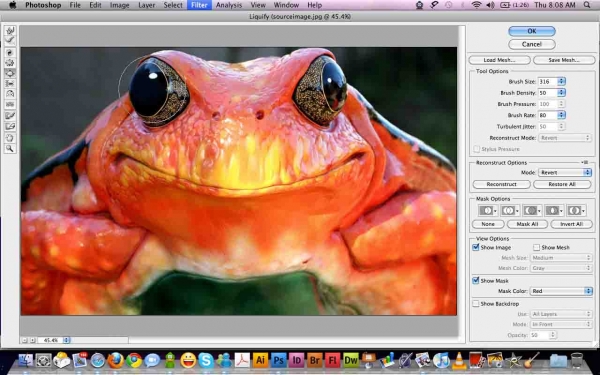Open the Edit menu

tap(95, 5)
